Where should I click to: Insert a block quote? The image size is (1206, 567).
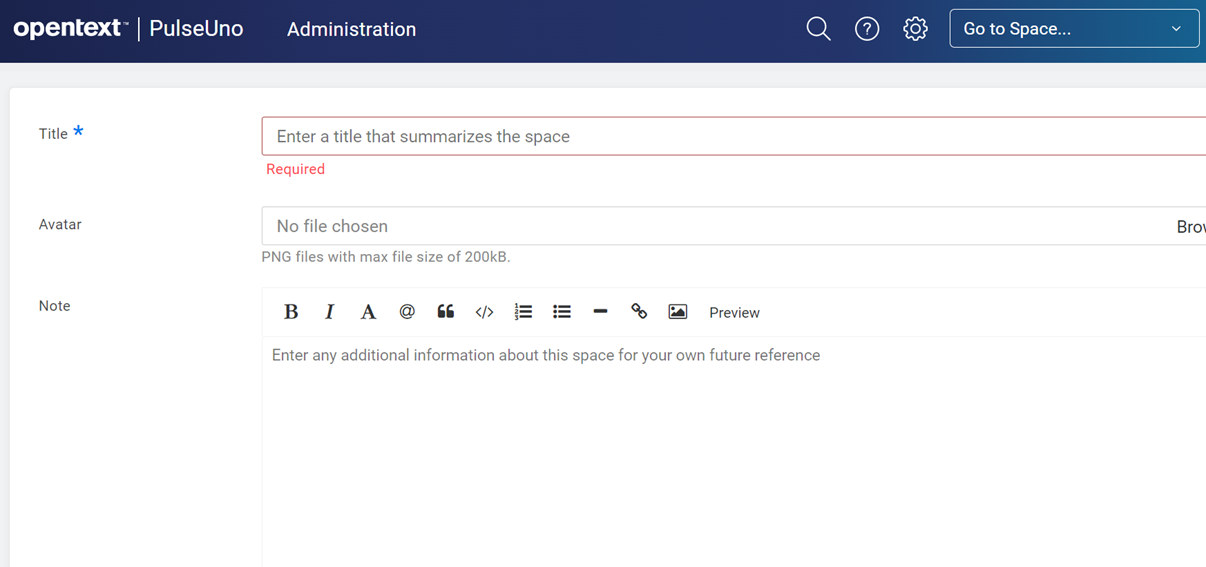pyautogui.click(x=446, y=312)
